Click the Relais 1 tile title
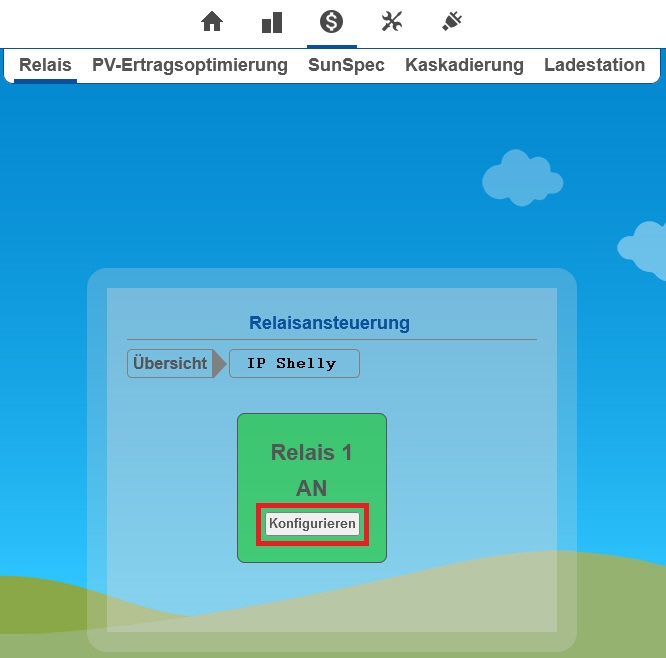 click(x=311, y=452)
